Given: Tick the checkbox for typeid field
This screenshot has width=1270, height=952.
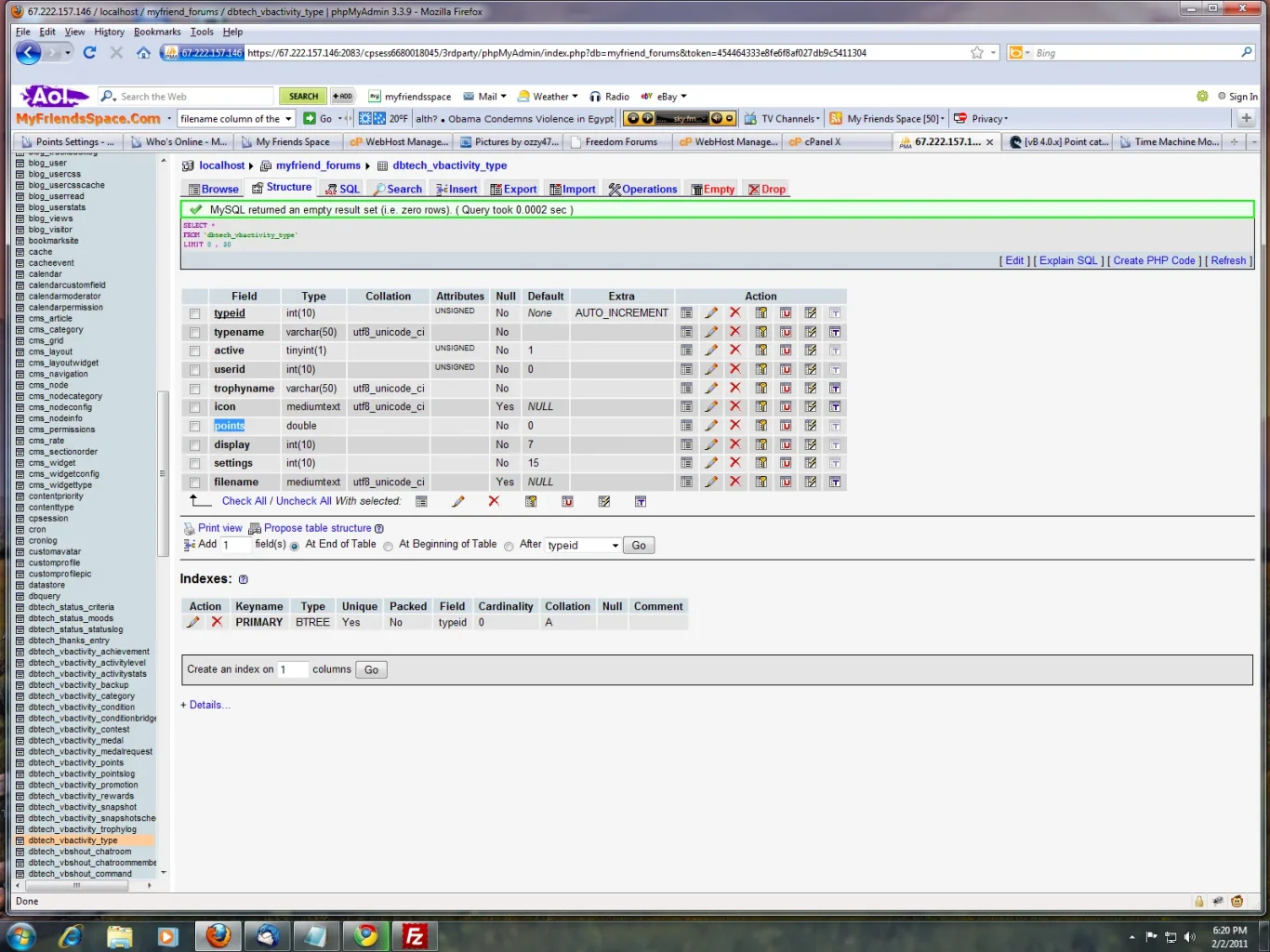Looking at the screenshot, I should pyautogui.click(x=195, y=314).
